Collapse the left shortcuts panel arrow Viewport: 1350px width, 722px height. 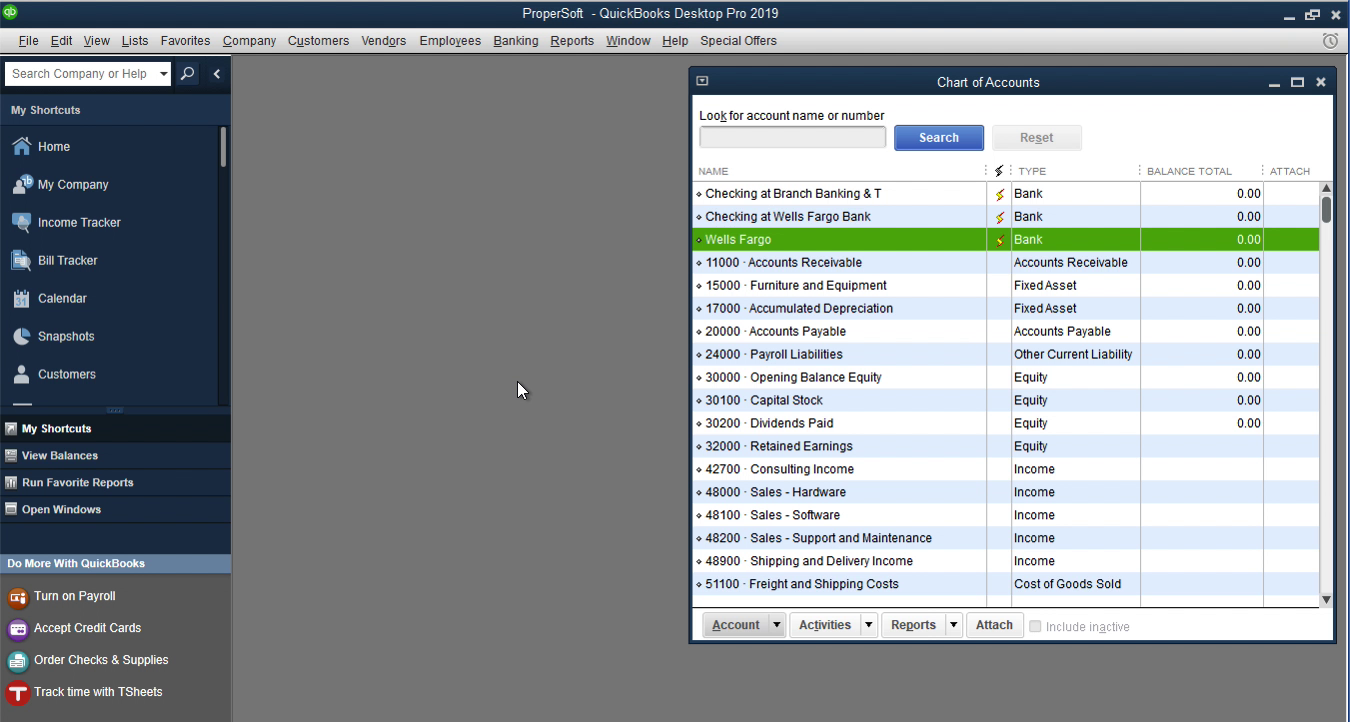(x=216, y=74)
